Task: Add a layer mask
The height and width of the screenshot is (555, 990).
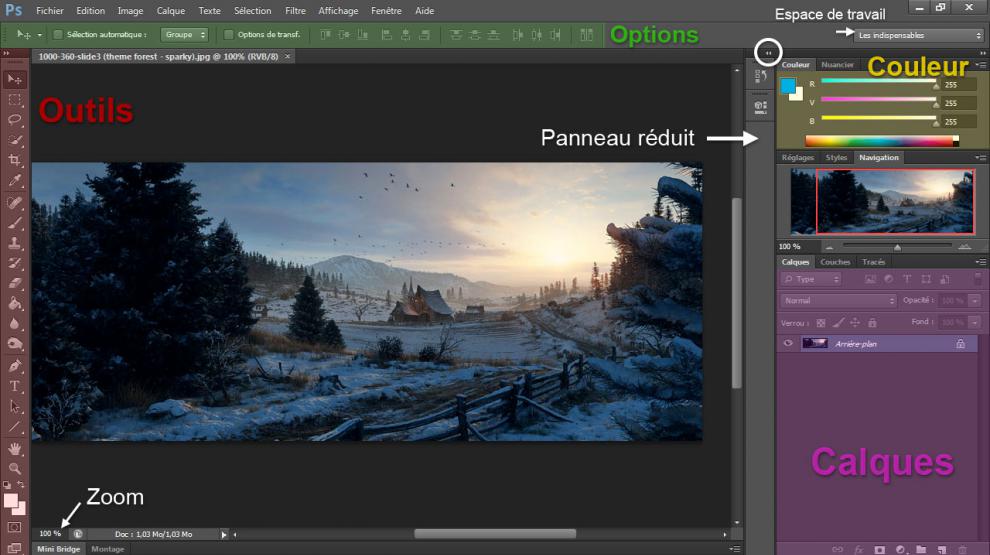Action: [880, 550]
